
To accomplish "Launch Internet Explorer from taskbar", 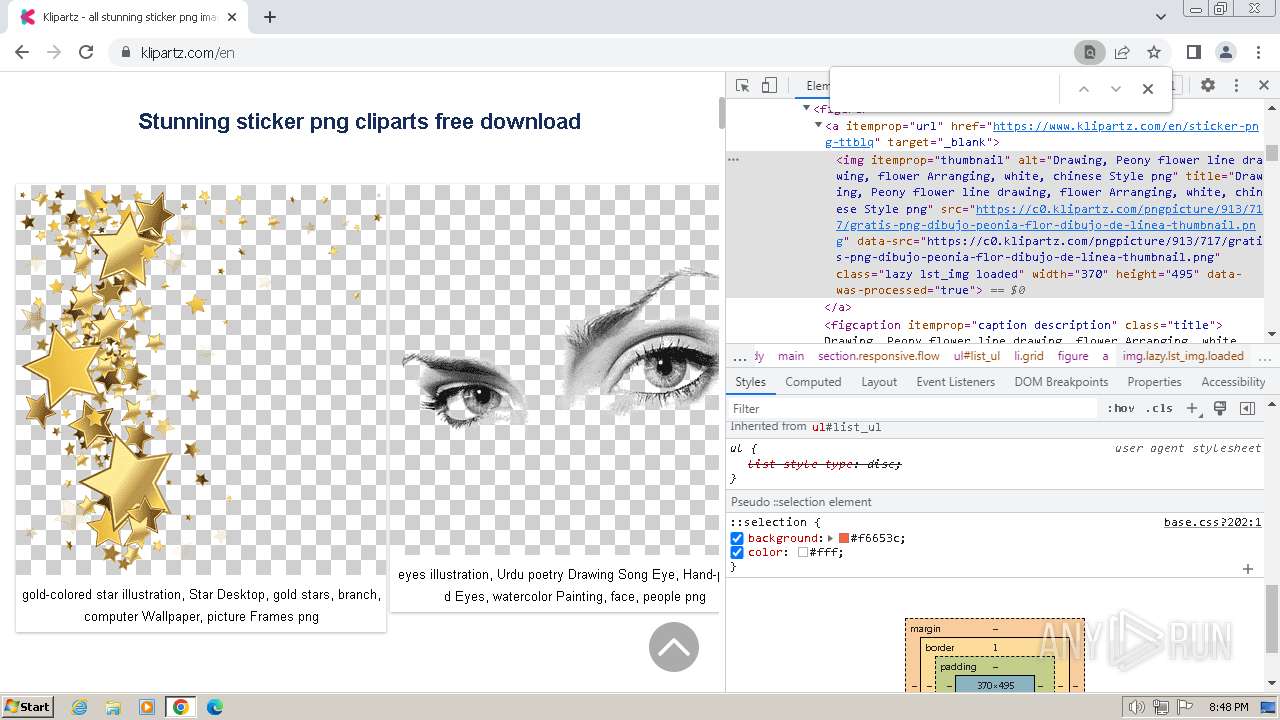I will tap(80, 707).
